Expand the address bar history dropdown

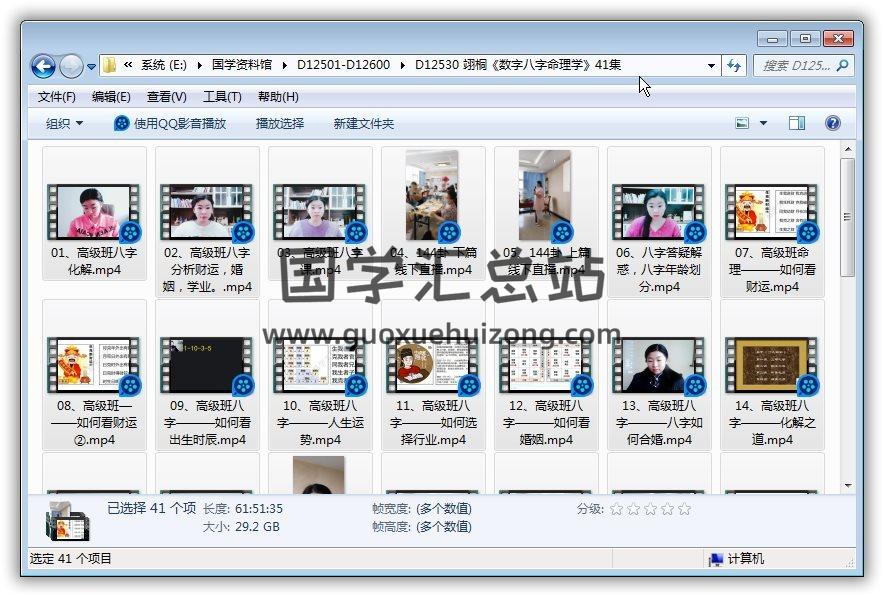click(711, 66)
